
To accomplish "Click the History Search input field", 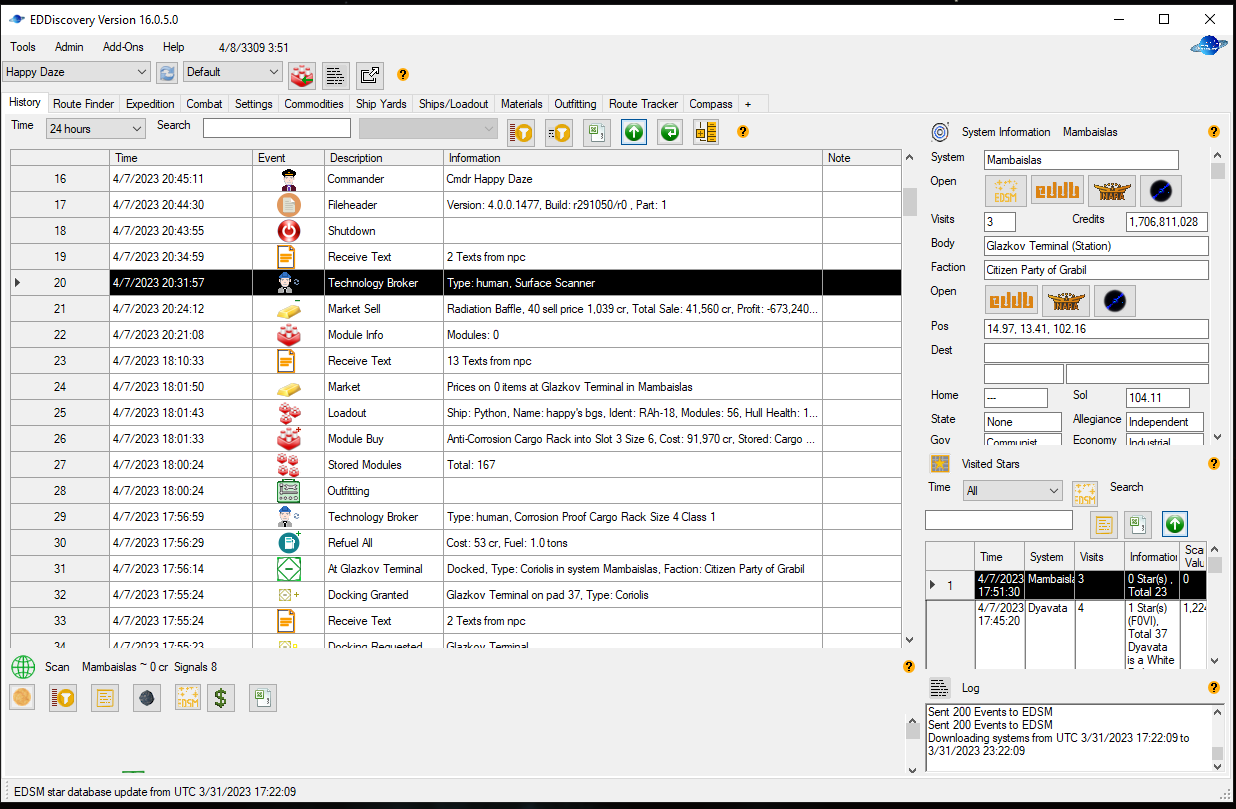I will (x=277, y=127).
